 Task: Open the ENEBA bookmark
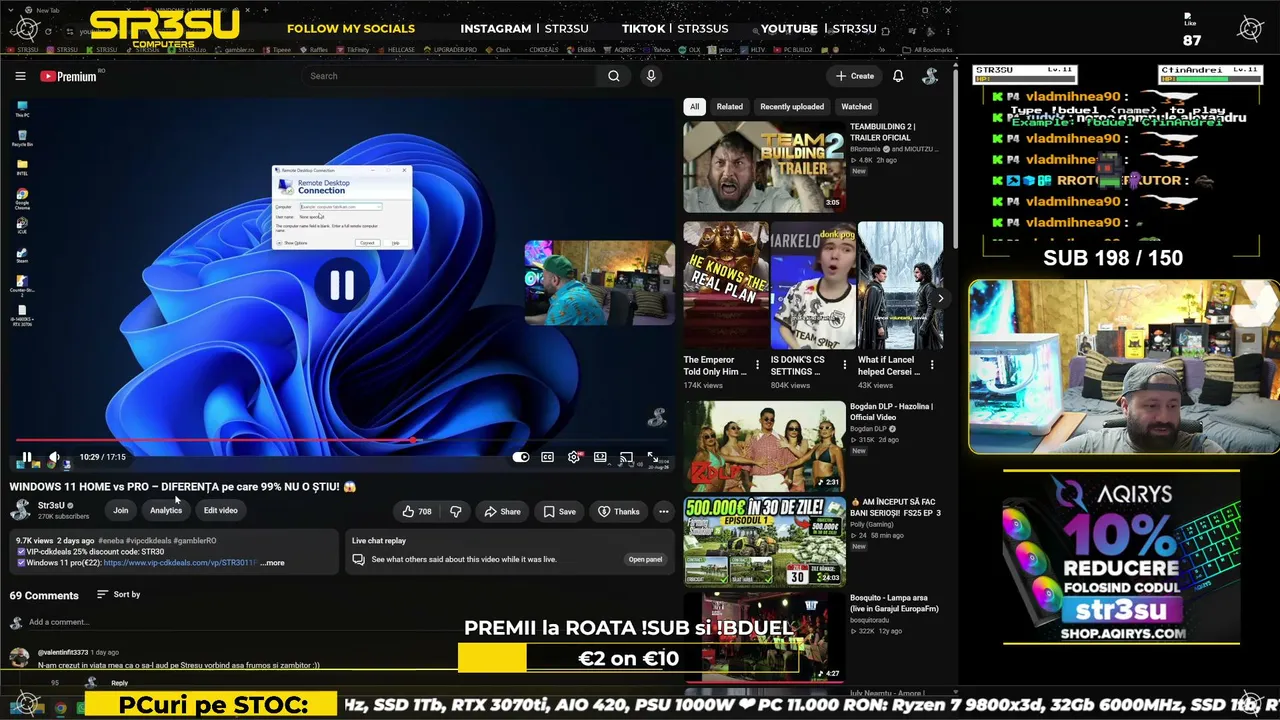pos(582,49)
